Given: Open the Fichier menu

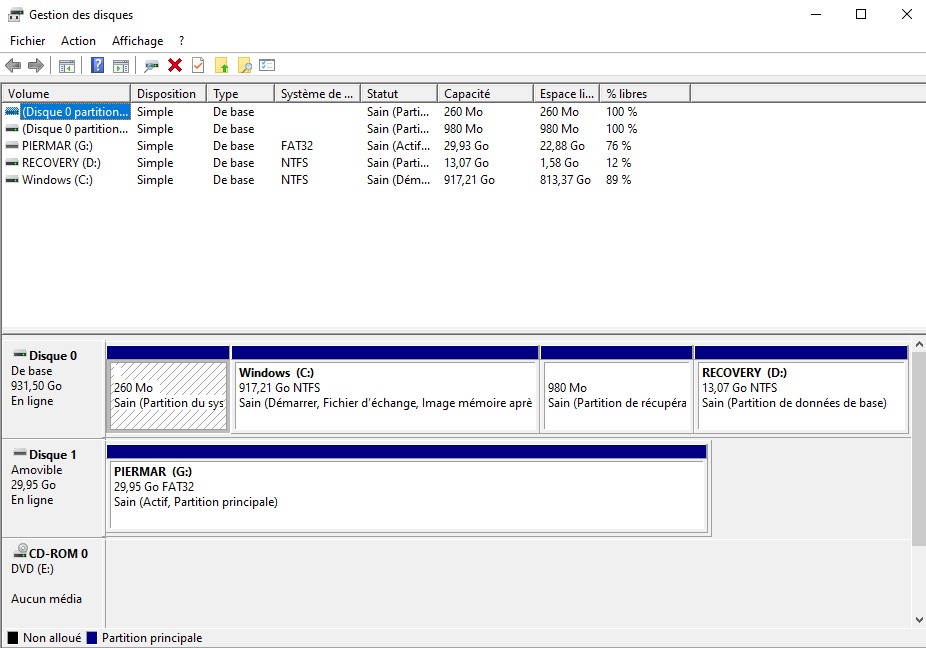Looking at the screenshot, I should point(28,41).
